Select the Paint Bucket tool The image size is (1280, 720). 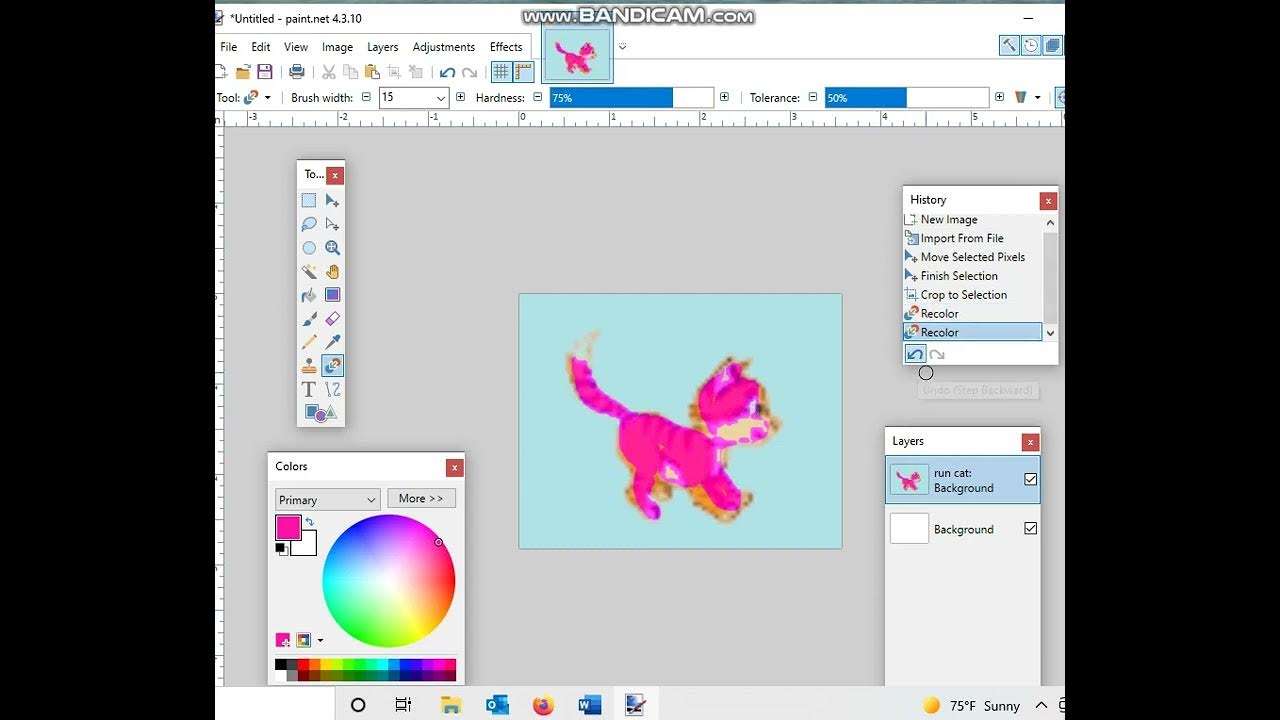point(309,295)
